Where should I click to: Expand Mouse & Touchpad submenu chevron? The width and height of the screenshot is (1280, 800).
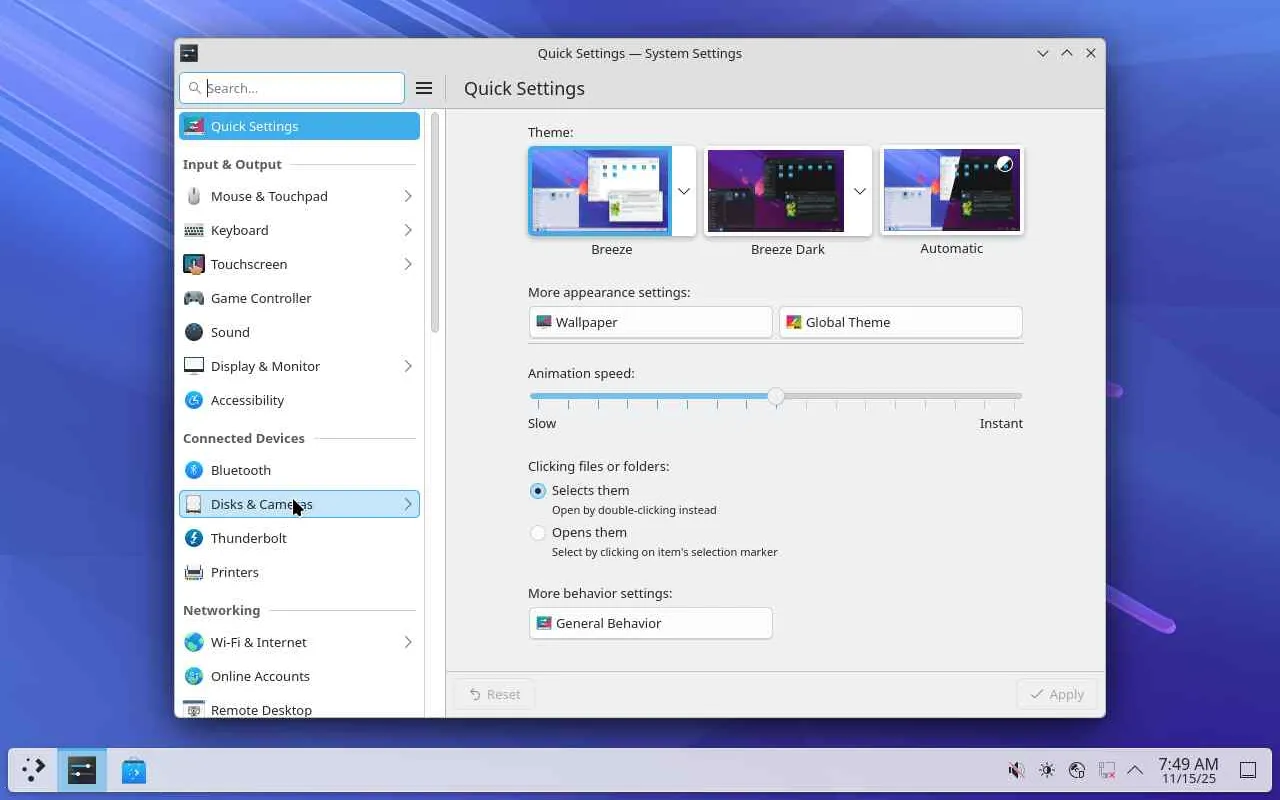tap(408, 196)
